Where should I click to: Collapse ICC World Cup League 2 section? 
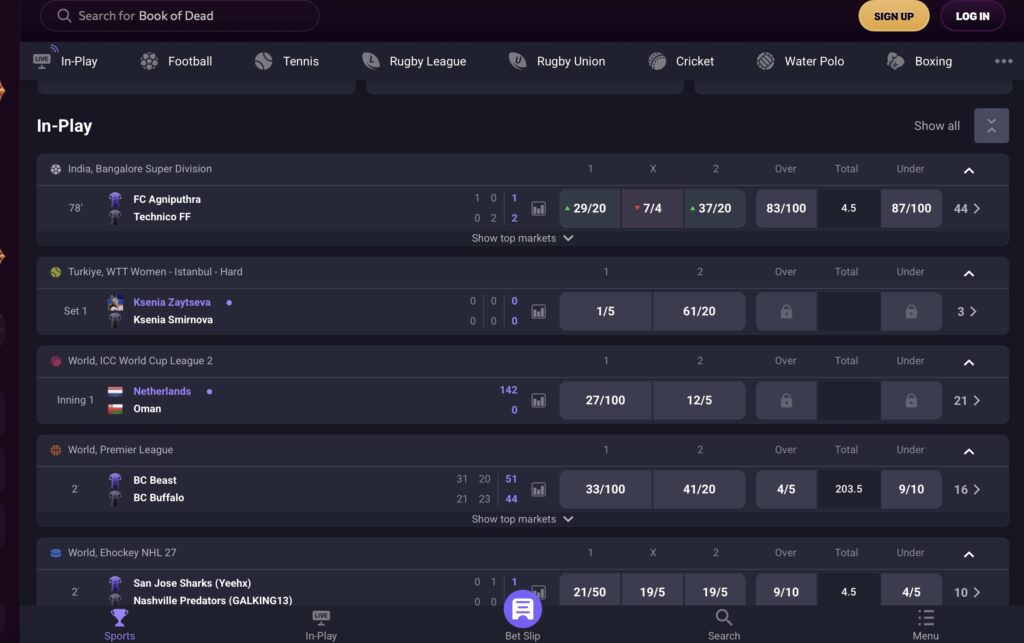[x=969, y=362]
